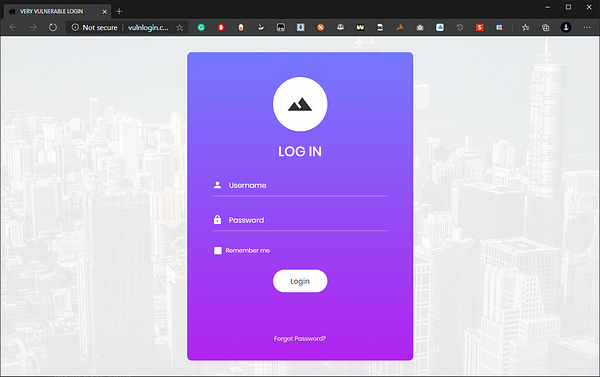Click the Username input field
The height and width of the screenshot is (377, 600).
[300, 186]
